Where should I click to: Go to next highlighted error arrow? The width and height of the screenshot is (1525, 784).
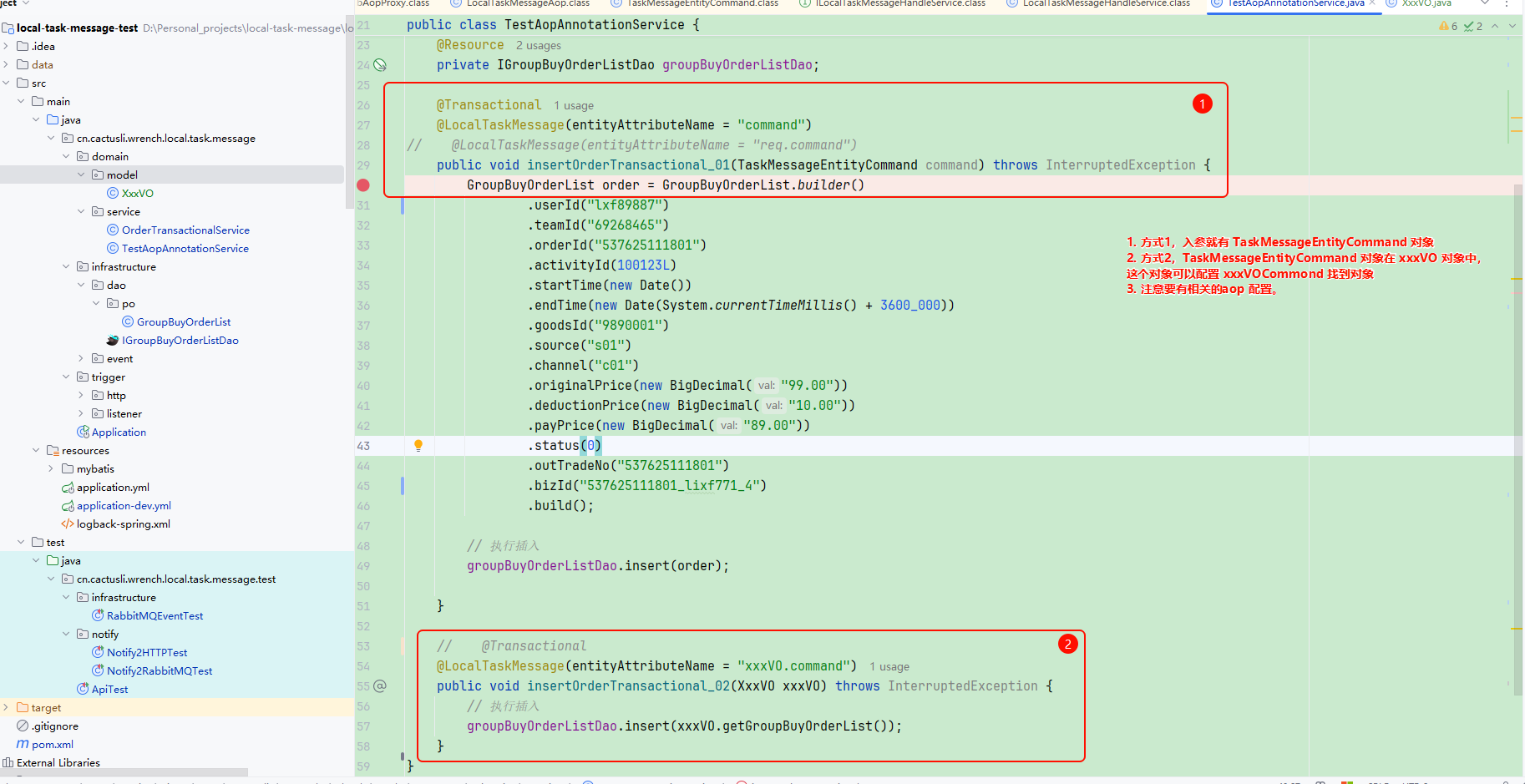tap(1512, 26)
